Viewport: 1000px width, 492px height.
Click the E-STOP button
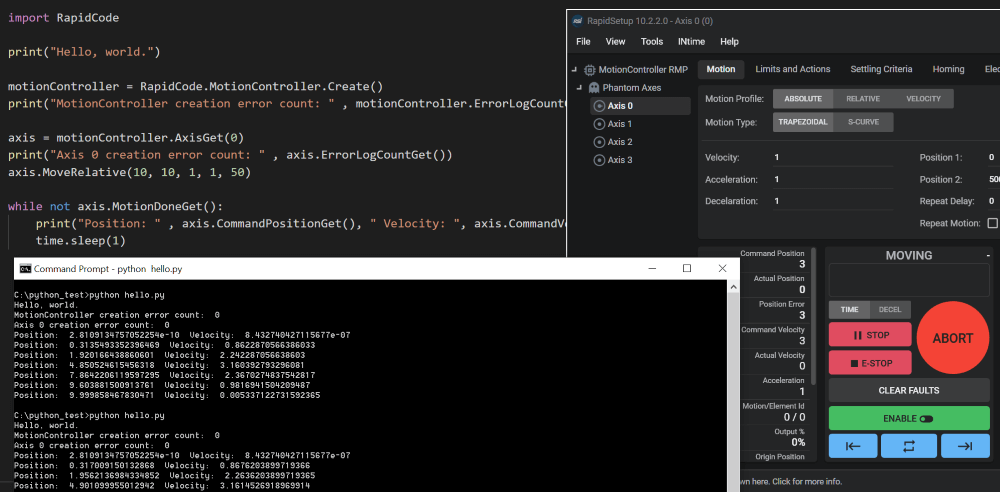pyautogui.click(x=870, y=362)
